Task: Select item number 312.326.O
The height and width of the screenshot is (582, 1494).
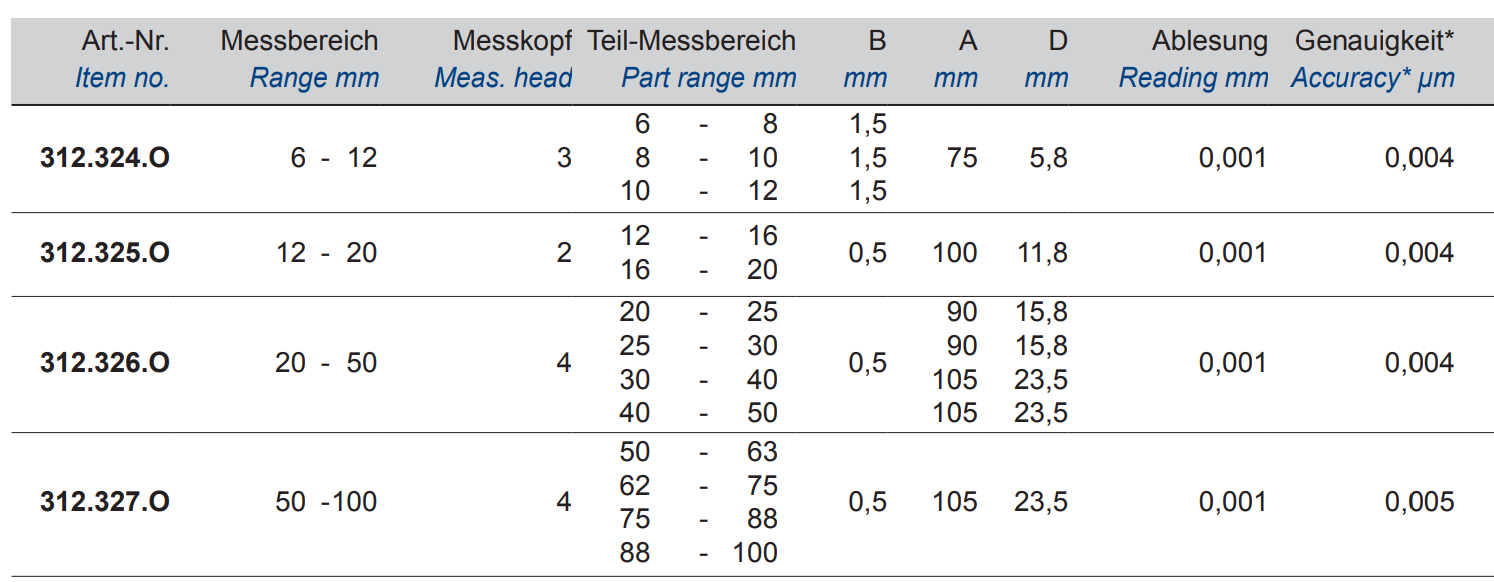Action: [105, 362]
